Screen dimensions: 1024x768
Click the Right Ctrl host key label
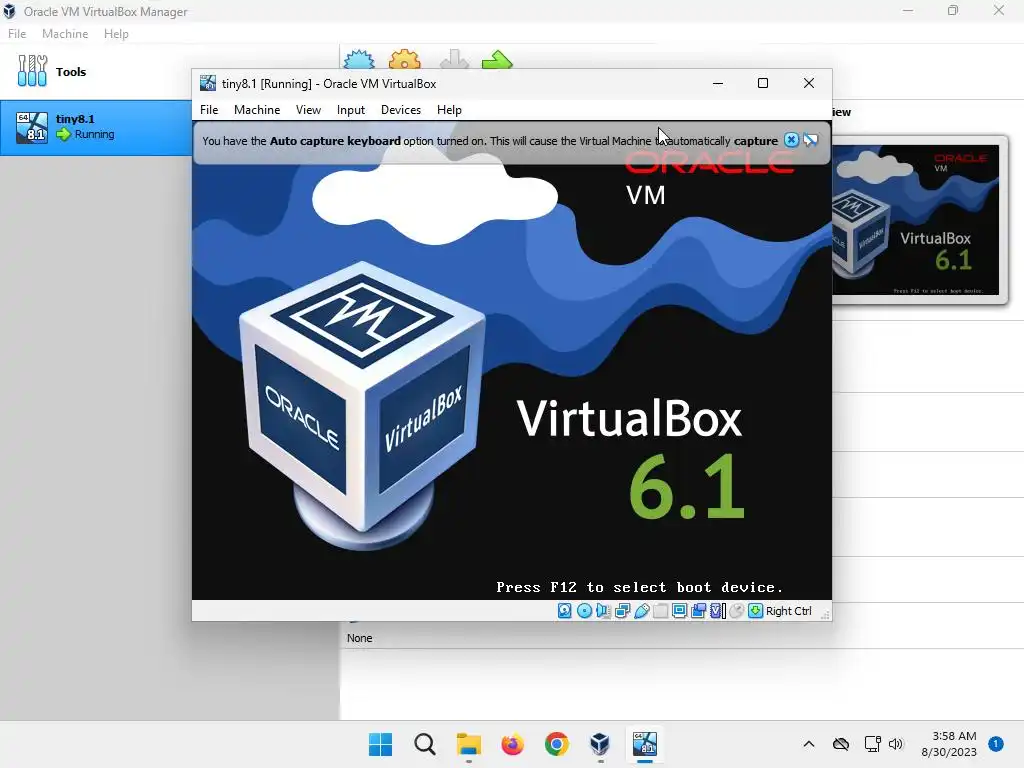click(x=788, y=611)
